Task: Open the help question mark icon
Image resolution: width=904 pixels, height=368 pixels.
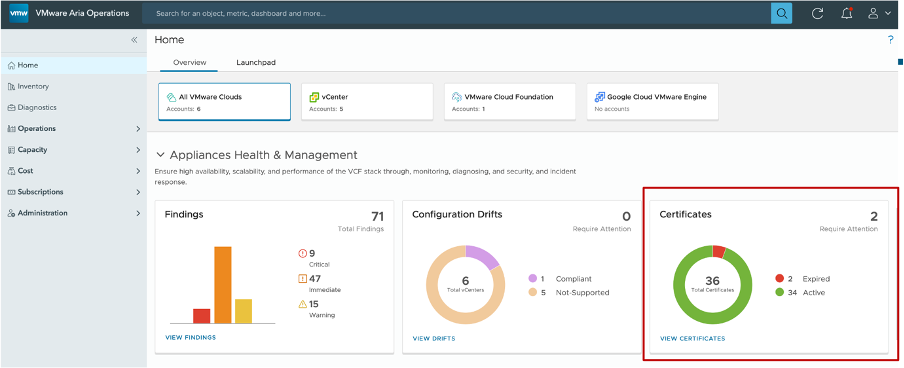Action: click(x=890, y=40)
